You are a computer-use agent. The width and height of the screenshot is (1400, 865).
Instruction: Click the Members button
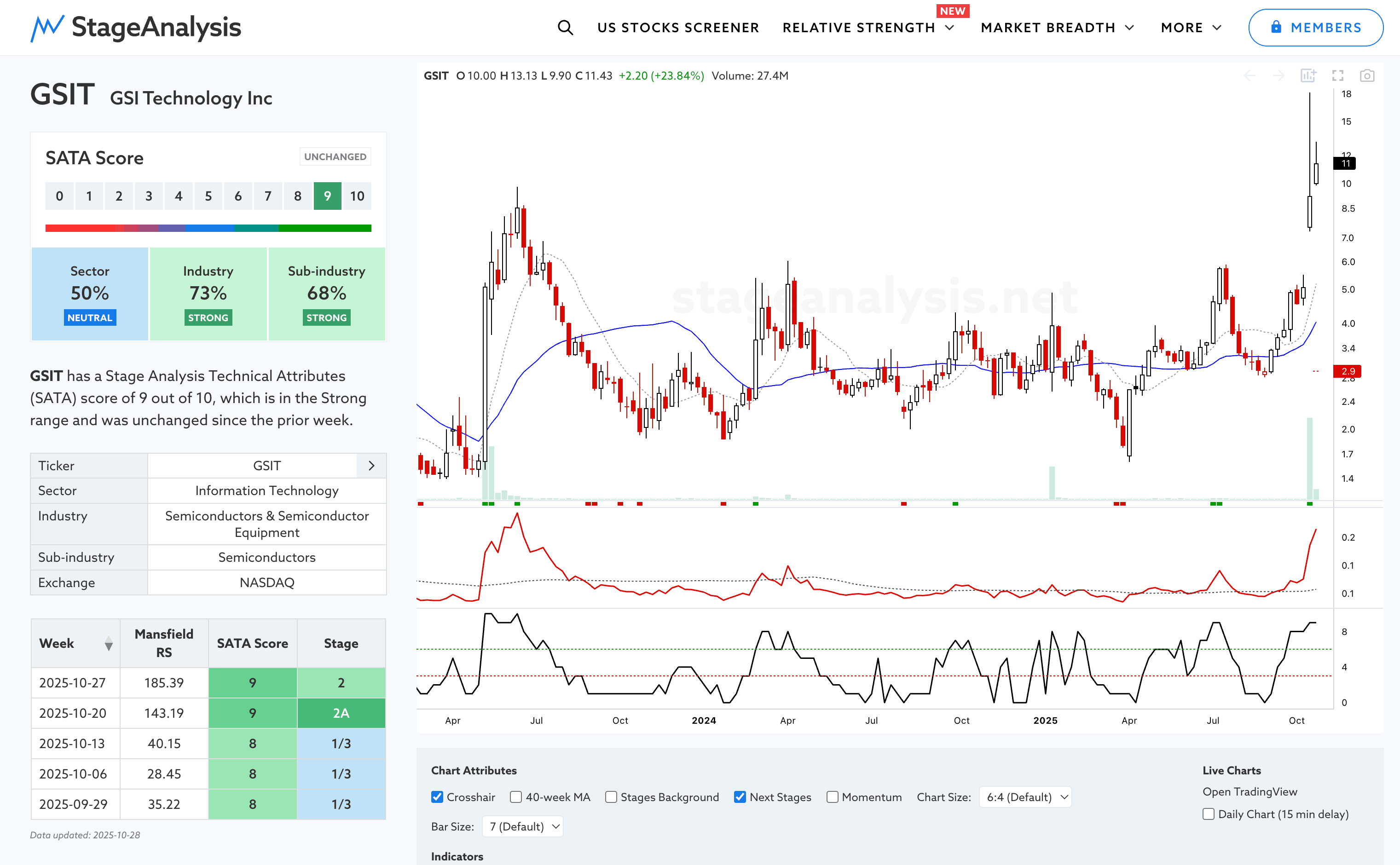click(x=1315, y=28)
